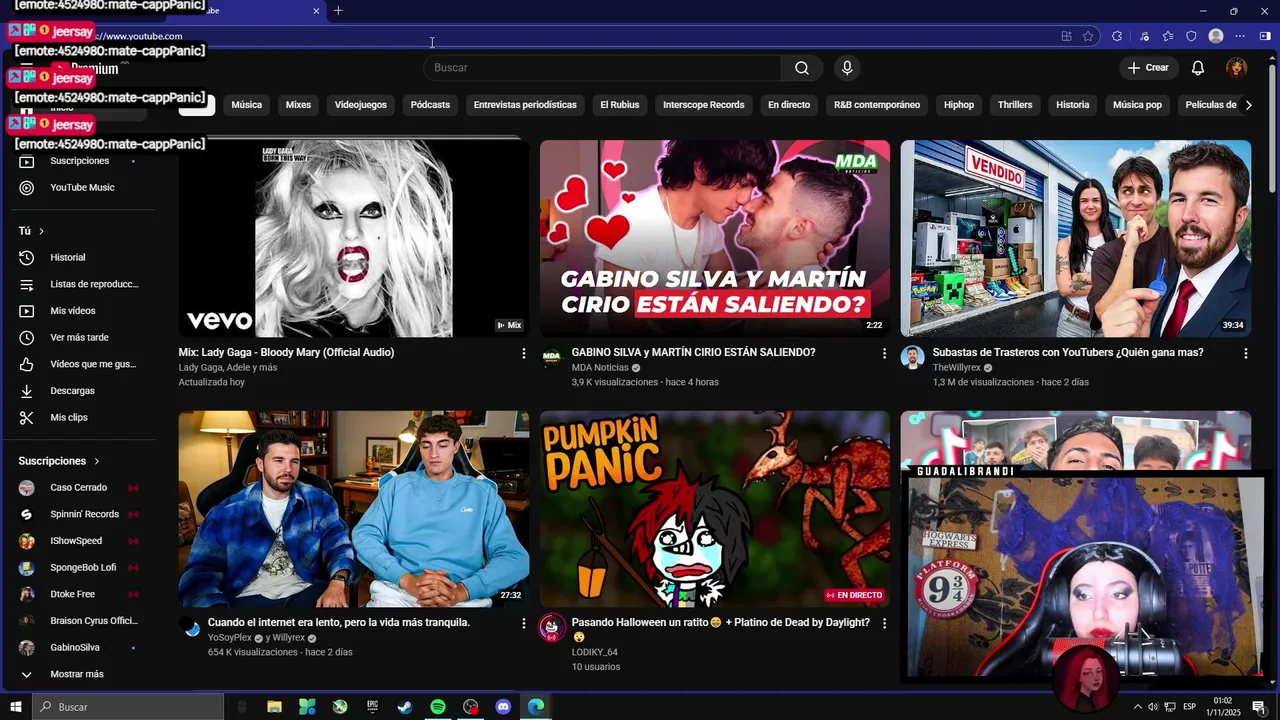Focus the Buscar search field
The height and width of the screenshot is (720, 1280).
pyautogui.click(x=602, y=68)
